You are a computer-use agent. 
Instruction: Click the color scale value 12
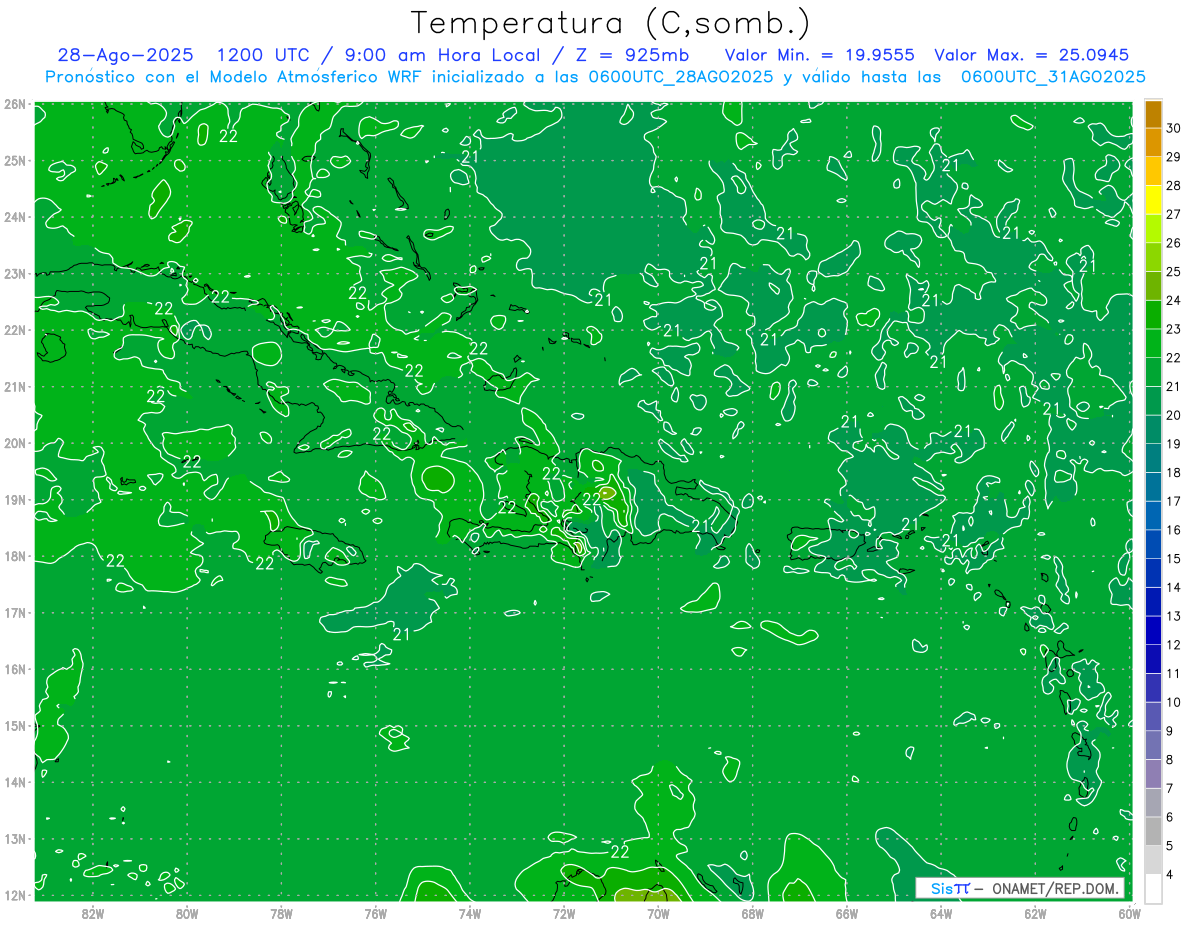click(x=1173, y=645)
